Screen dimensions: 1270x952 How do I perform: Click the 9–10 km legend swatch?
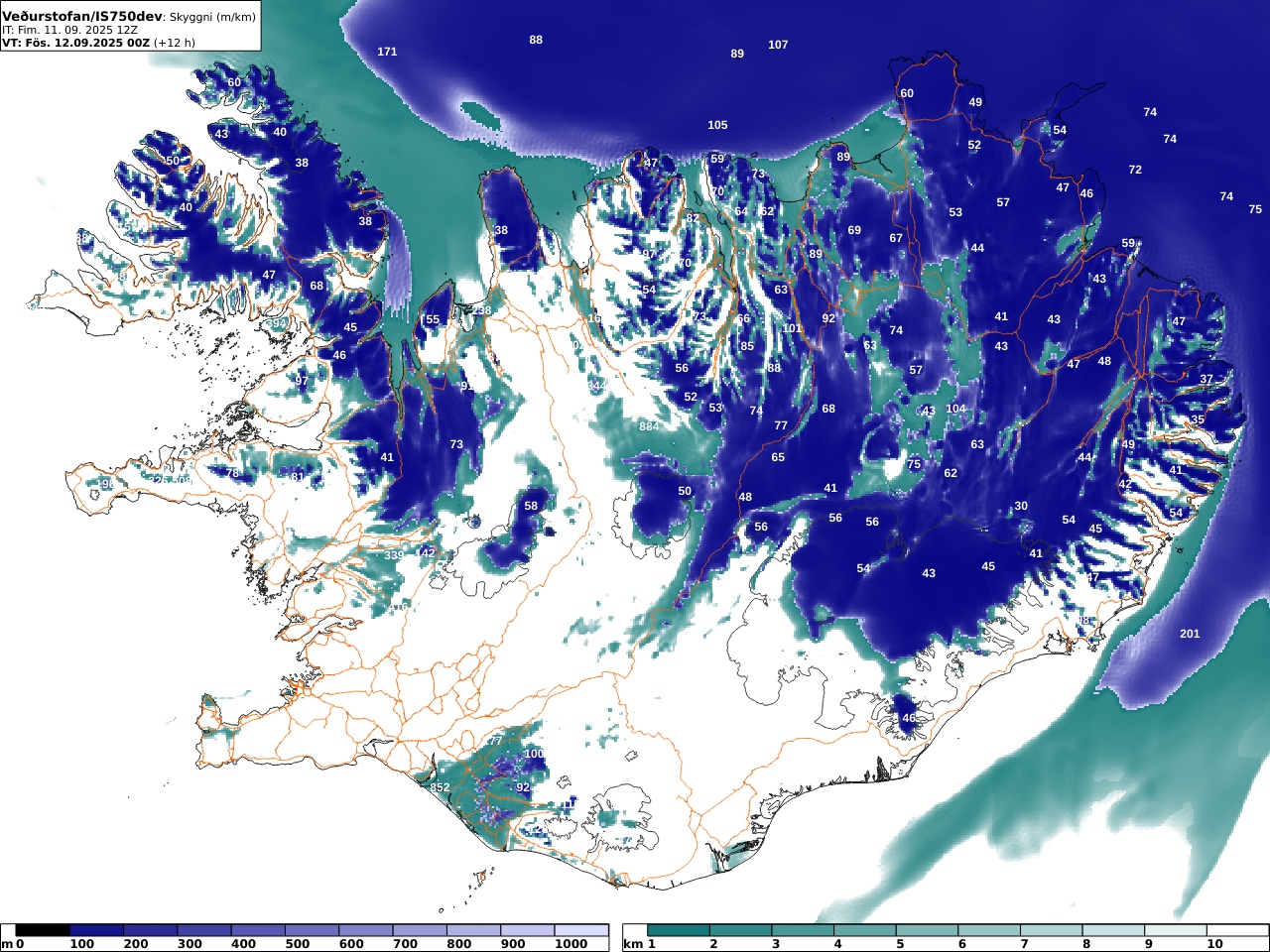pos(1176,930)
